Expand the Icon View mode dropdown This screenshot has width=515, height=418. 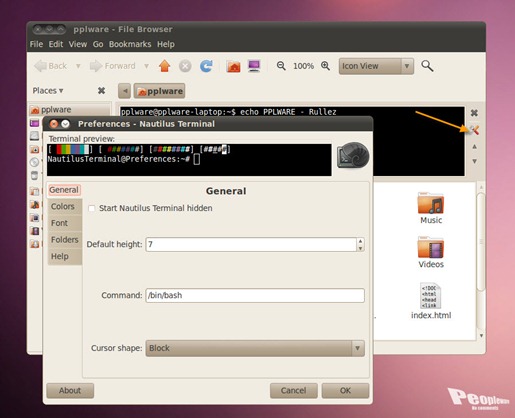pyautogui.click(x=376, y=66)
